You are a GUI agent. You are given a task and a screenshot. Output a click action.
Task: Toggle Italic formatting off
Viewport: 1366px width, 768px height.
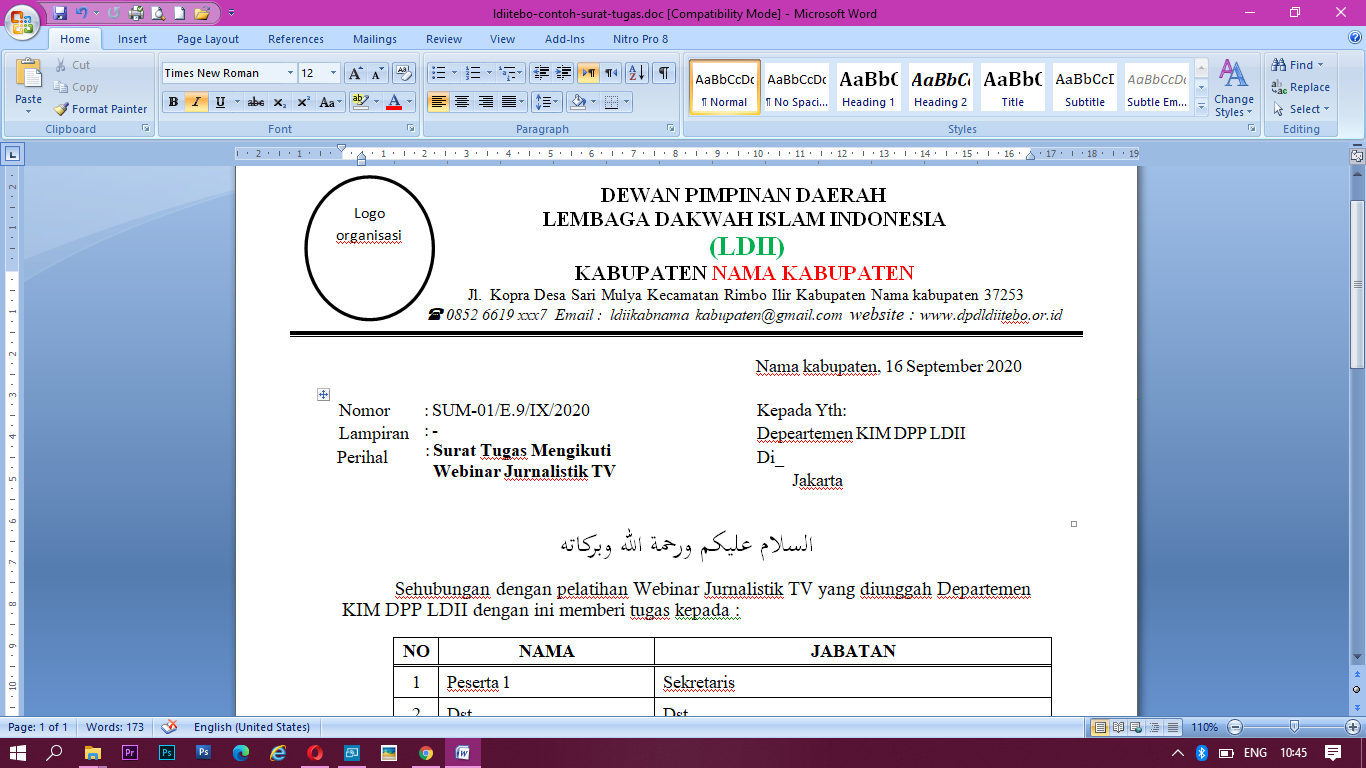tap(197, 102)
